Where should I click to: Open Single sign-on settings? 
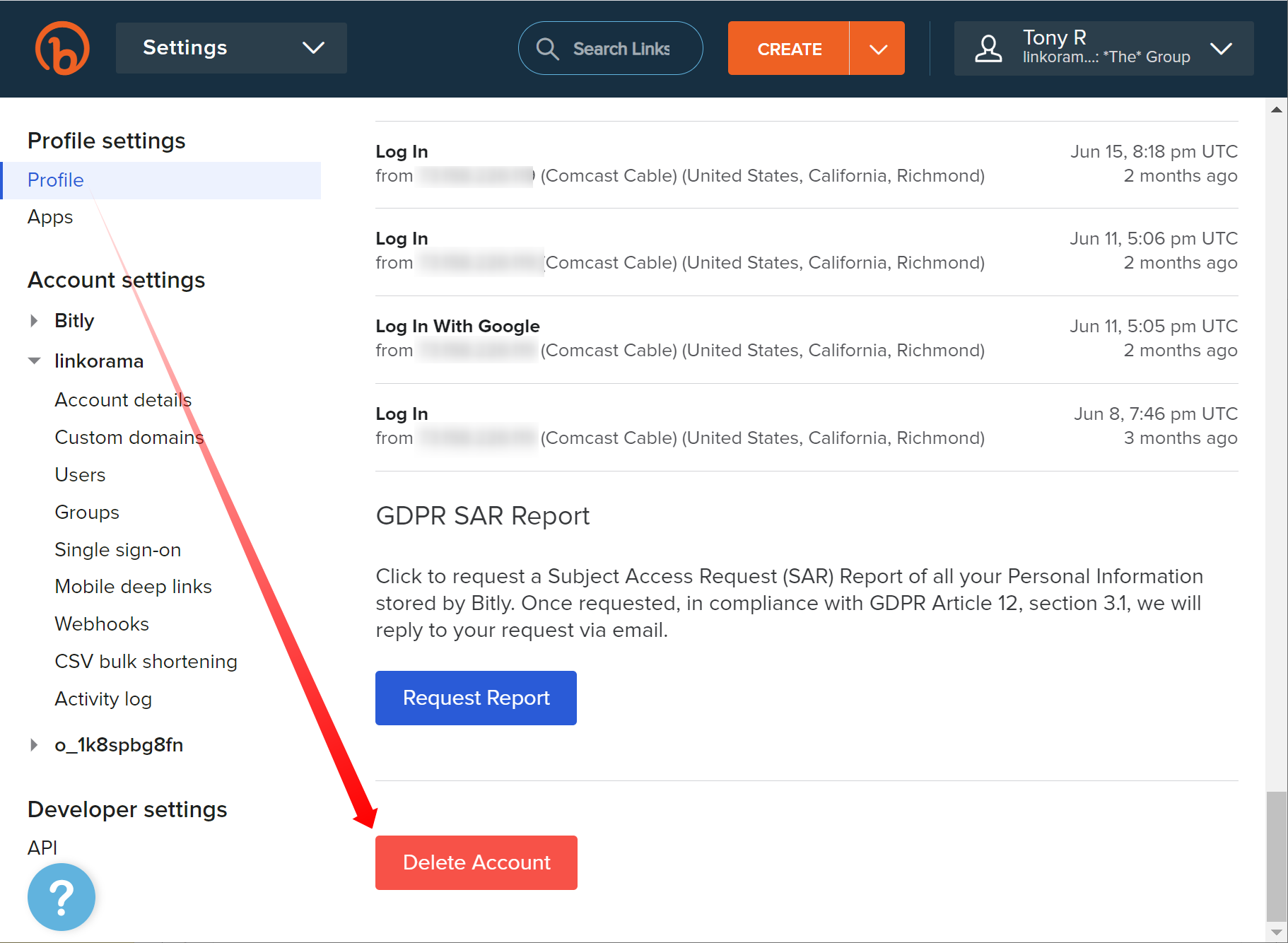point(118,550)
